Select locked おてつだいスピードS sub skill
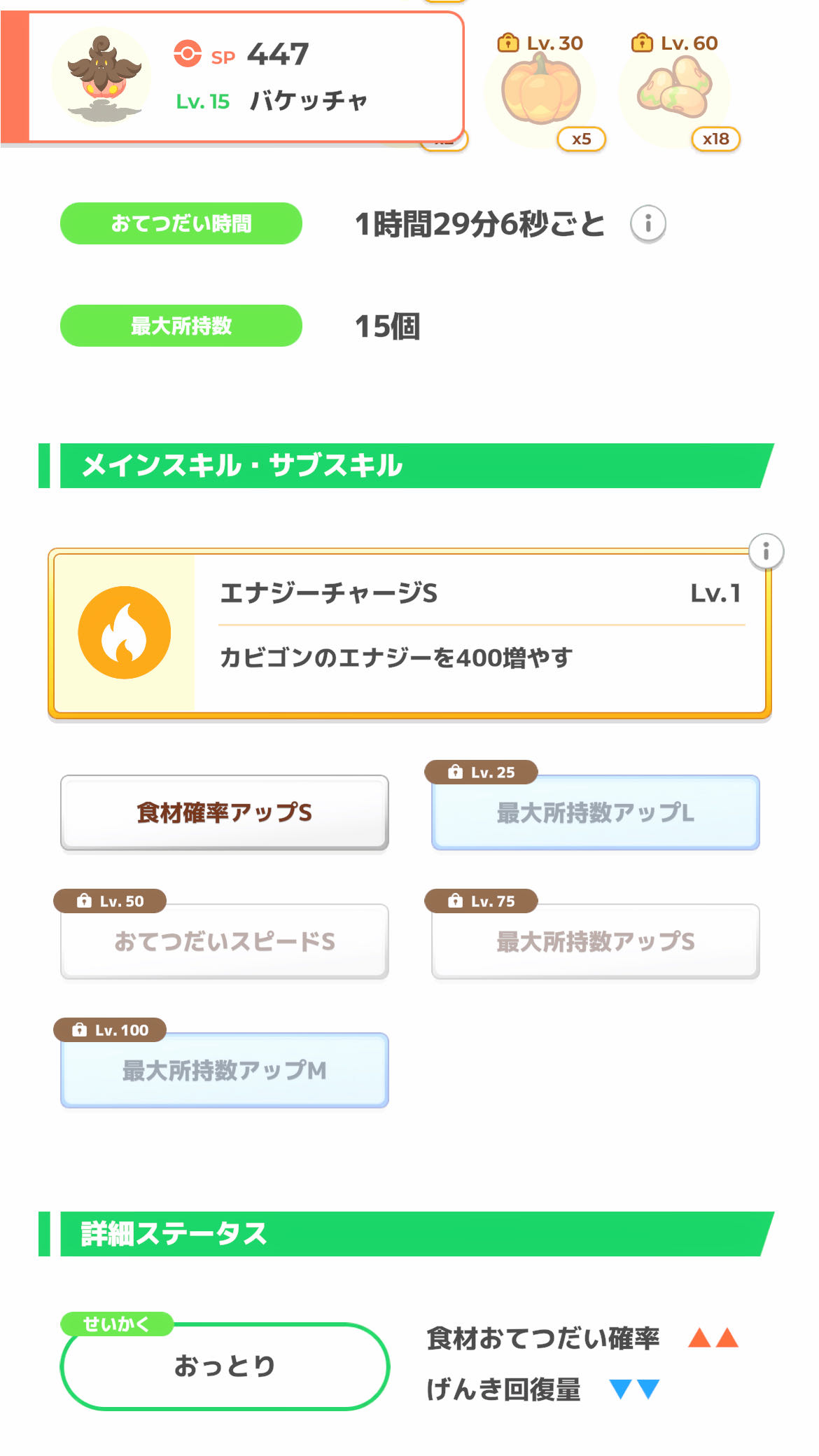 coord(224,941)
